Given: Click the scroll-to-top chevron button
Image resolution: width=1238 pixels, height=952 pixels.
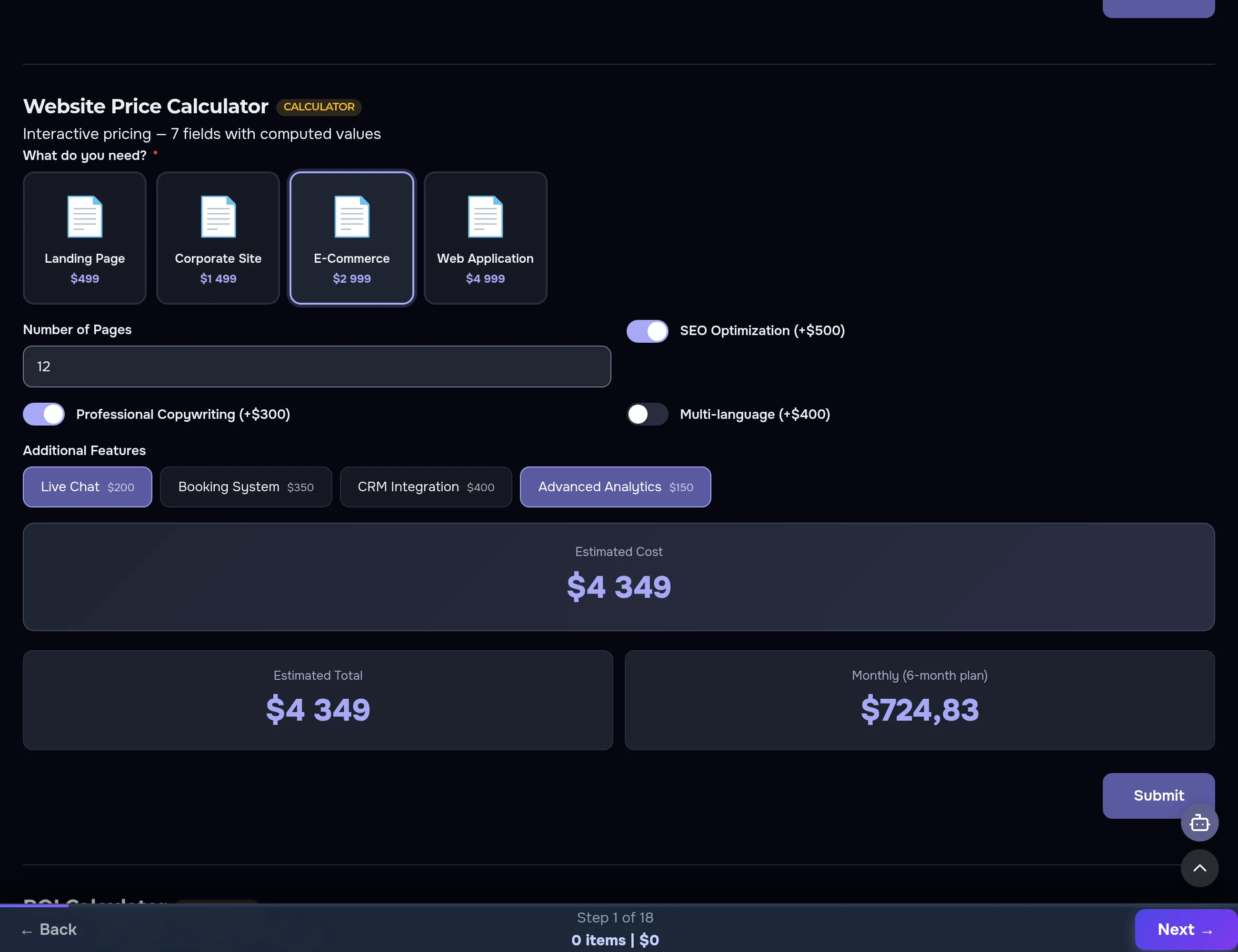Looking at the screenshot, I should click(x=1199, y=868).
